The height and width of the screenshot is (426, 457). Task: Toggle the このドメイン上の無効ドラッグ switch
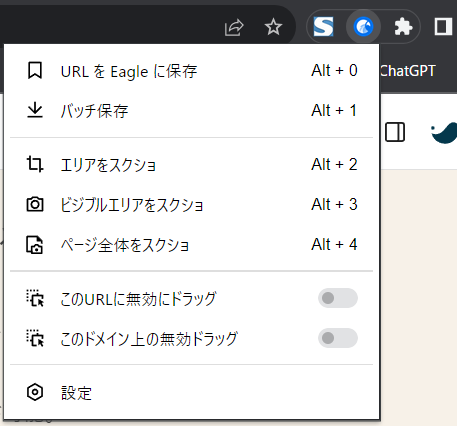point(338,338)
